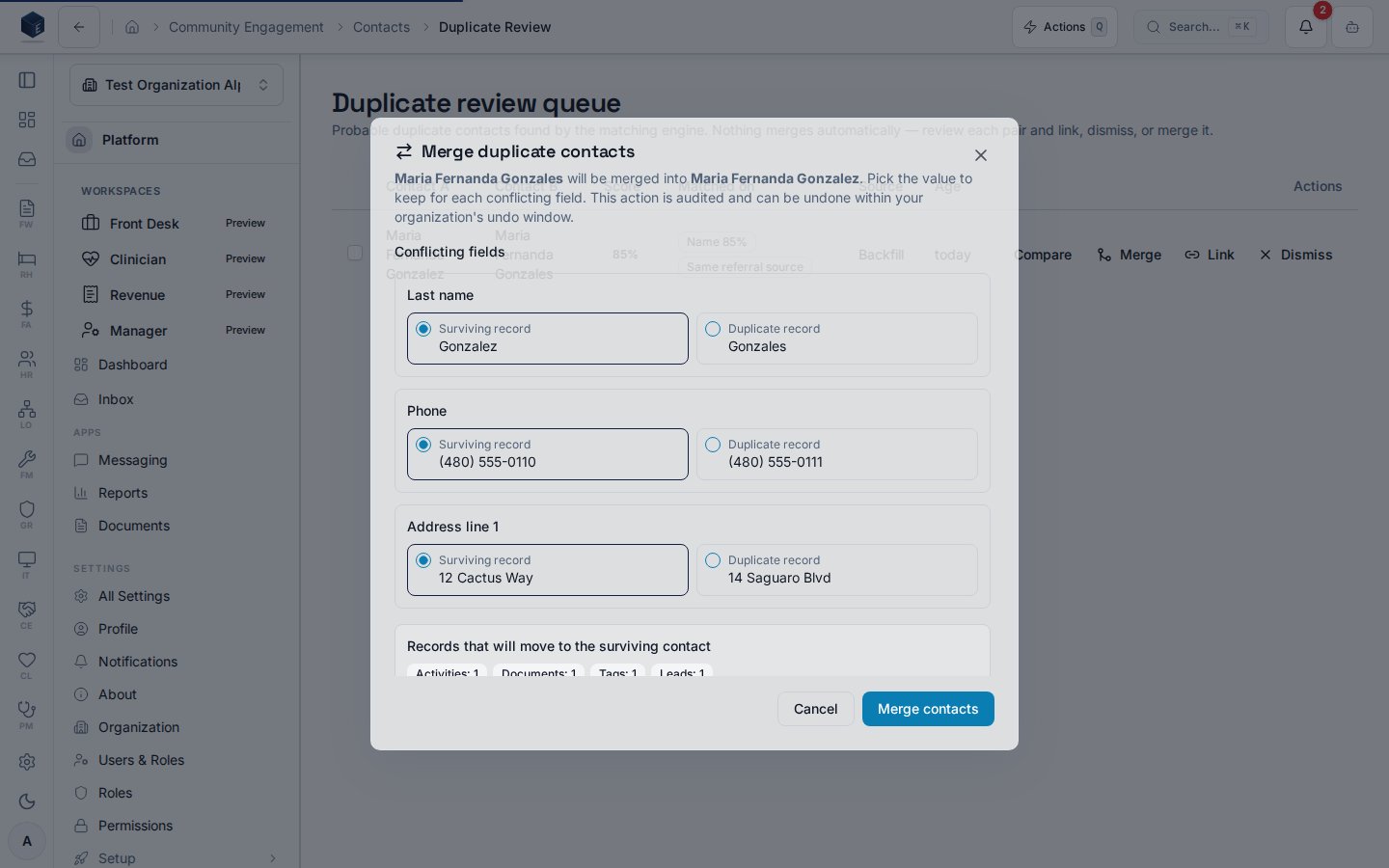Open the LO network rail icon

click(x=27, y=414)
